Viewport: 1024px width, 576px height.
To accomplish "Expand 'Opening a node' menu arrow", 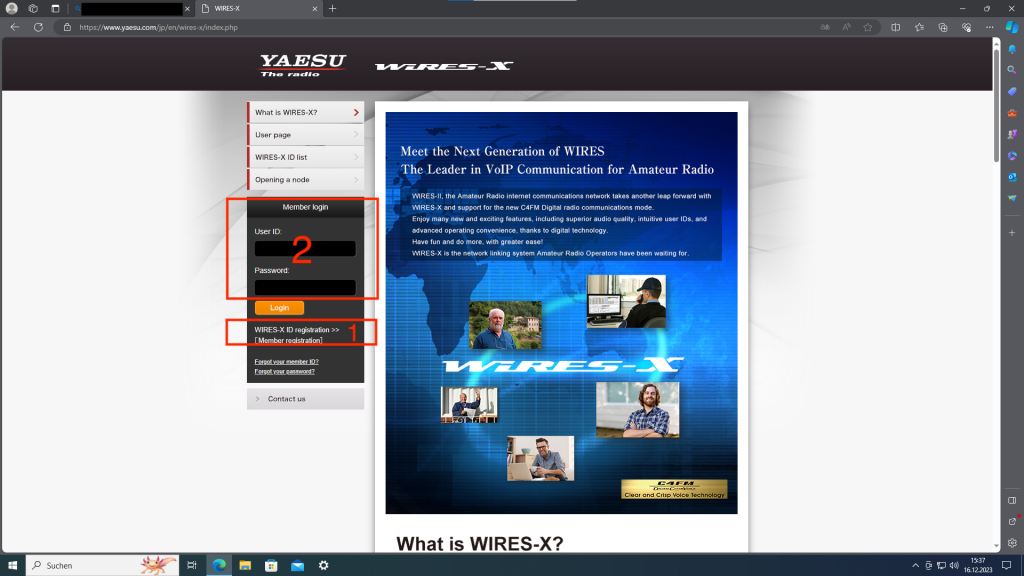I will click(355, 180).
